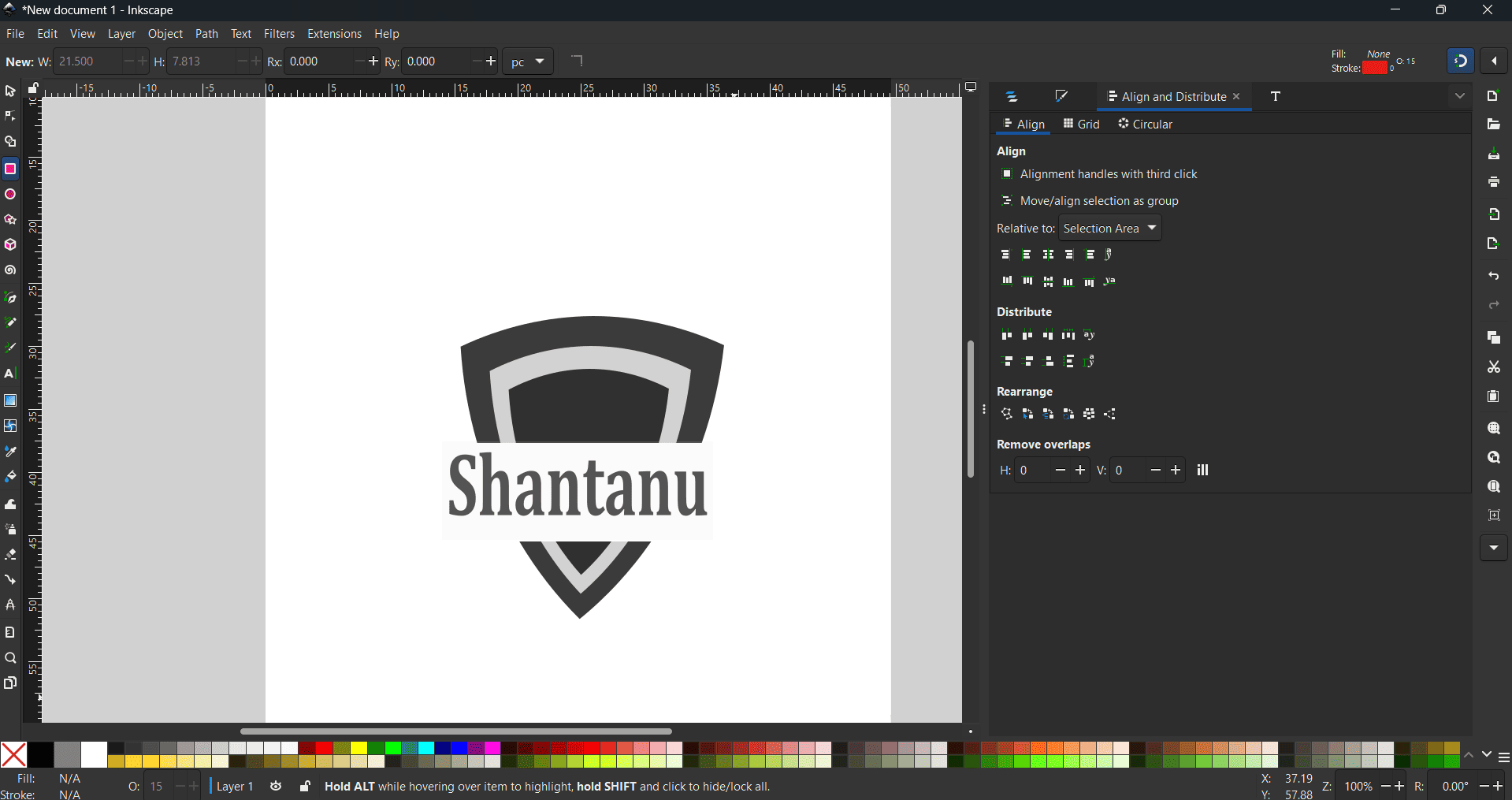Select the bright red palette swatch
Image resolution: width=1512 pixels, height=800 pixels.
(x=324, y=748)
